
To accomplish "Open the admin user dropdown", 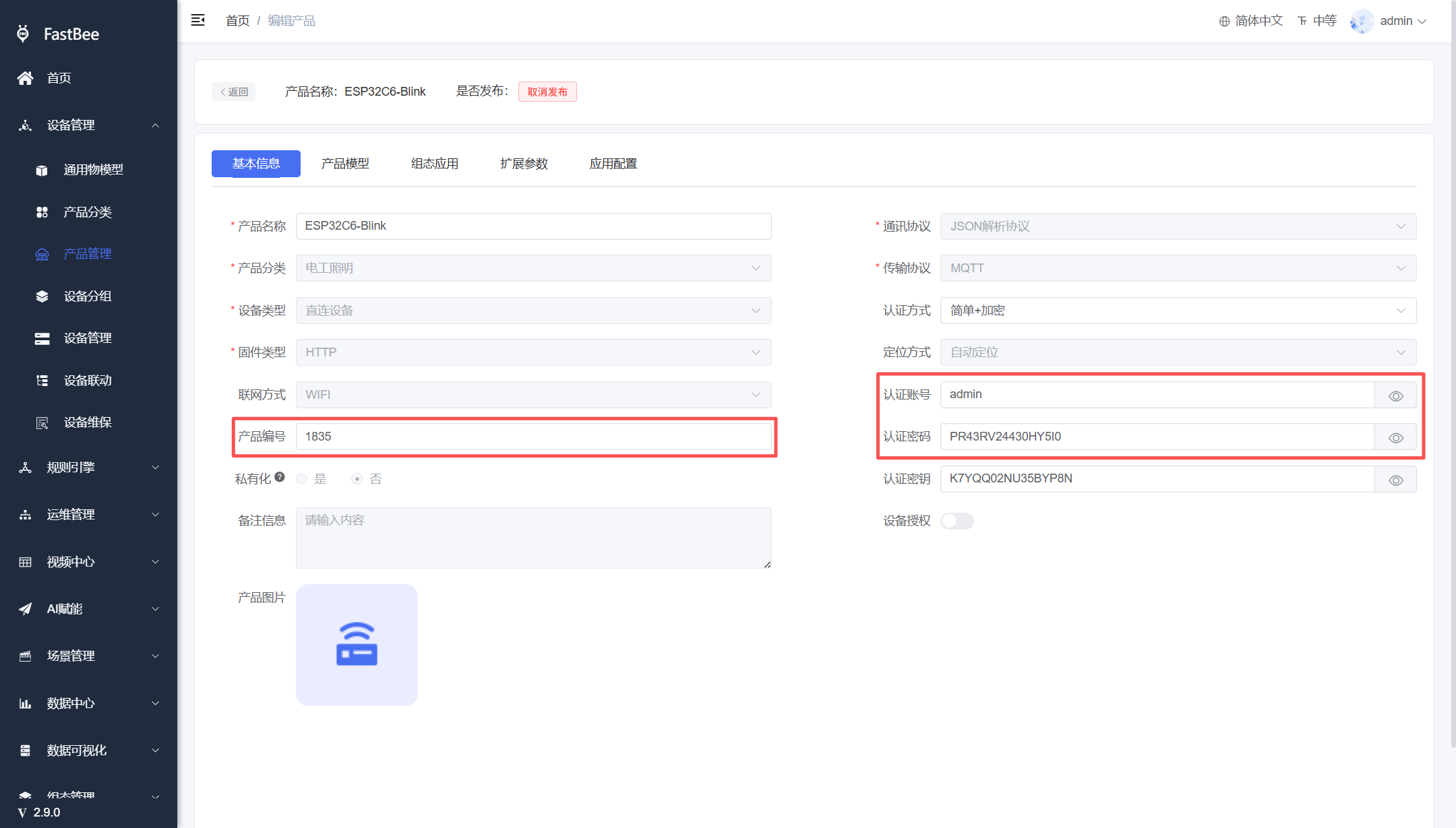I will [x=1390, y=21].
